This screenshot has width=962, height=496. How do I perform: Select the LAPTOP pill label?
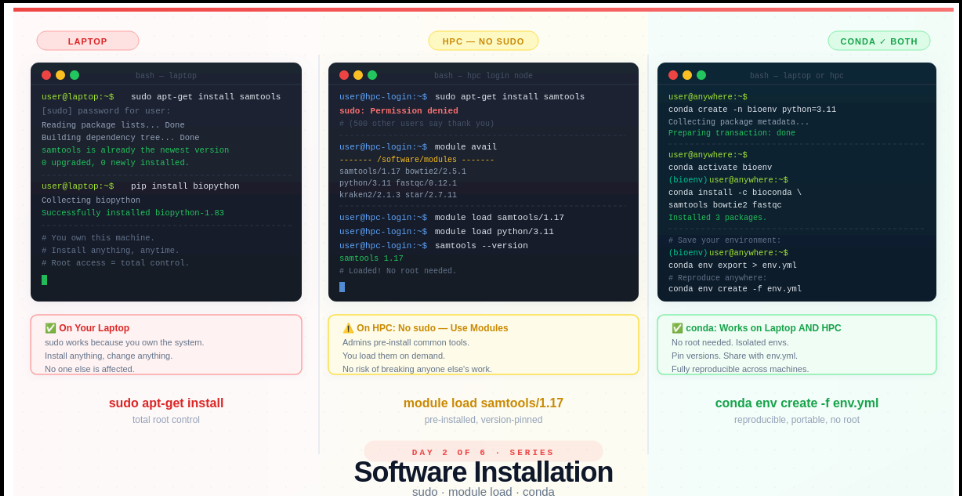pyautogui.click(x=88, y=41)
